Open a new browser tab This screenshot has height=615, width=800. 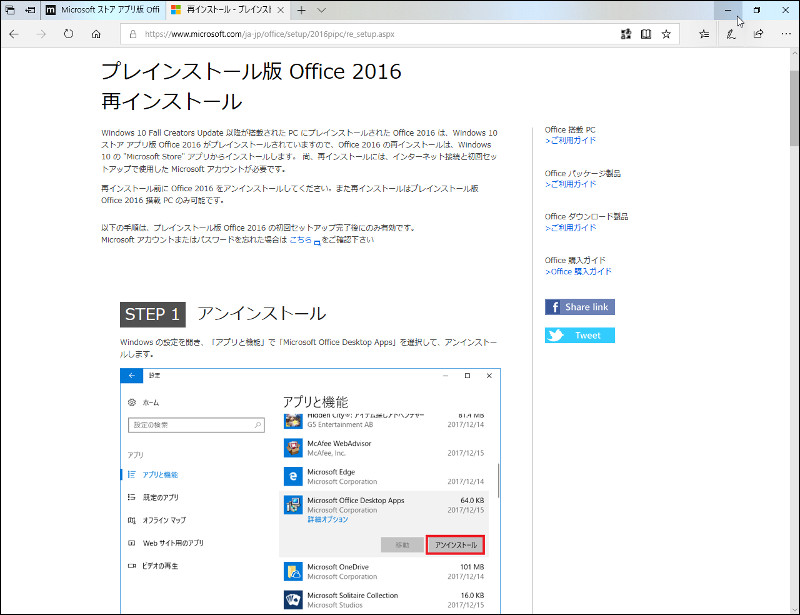[x=302, y=10]
